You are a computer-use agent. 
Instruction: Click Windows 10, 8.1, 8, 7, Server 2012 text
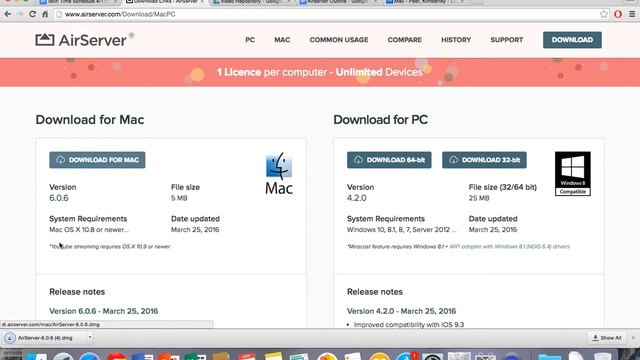[402, 230]
